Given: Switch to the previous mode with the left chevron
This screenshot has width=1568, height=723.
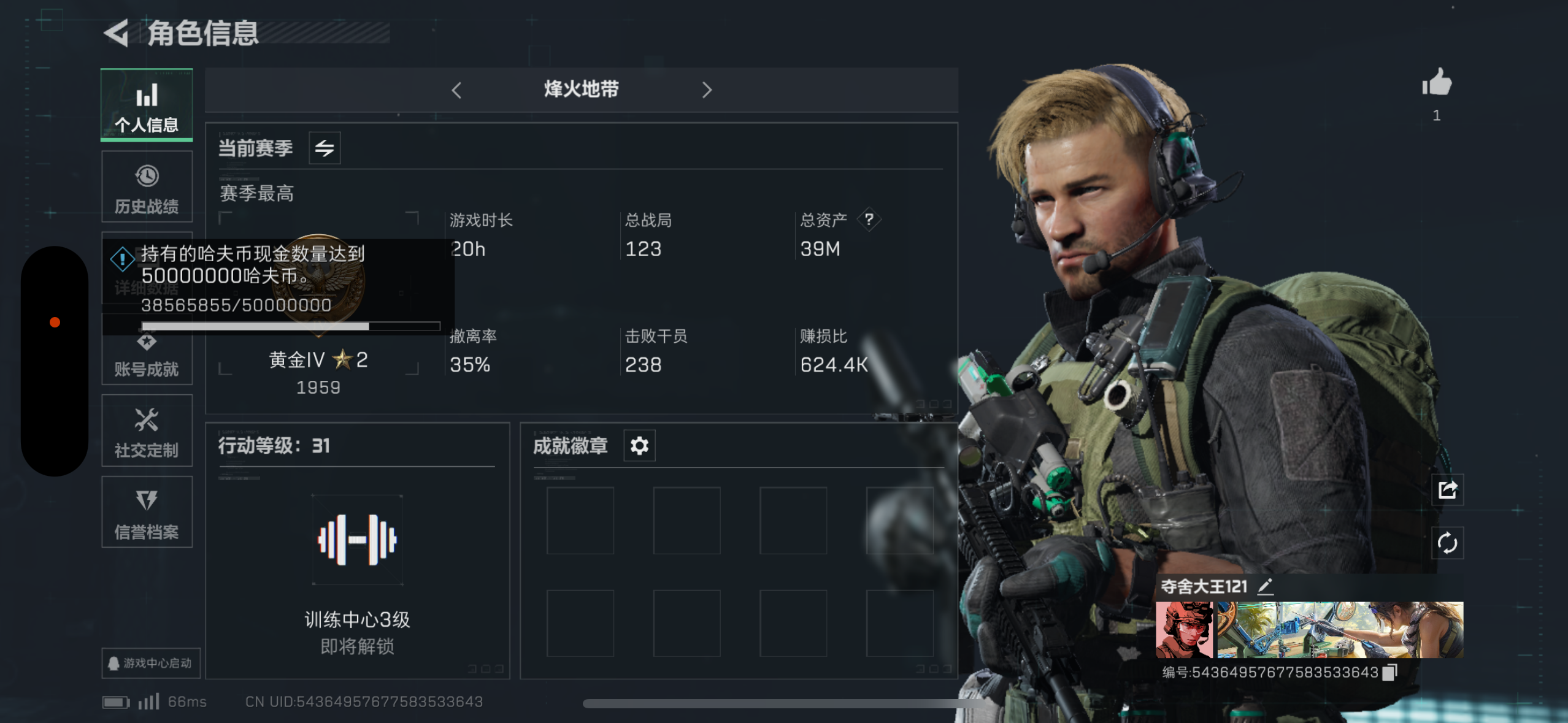Looking at the screenshot, I should pos(456,90).
